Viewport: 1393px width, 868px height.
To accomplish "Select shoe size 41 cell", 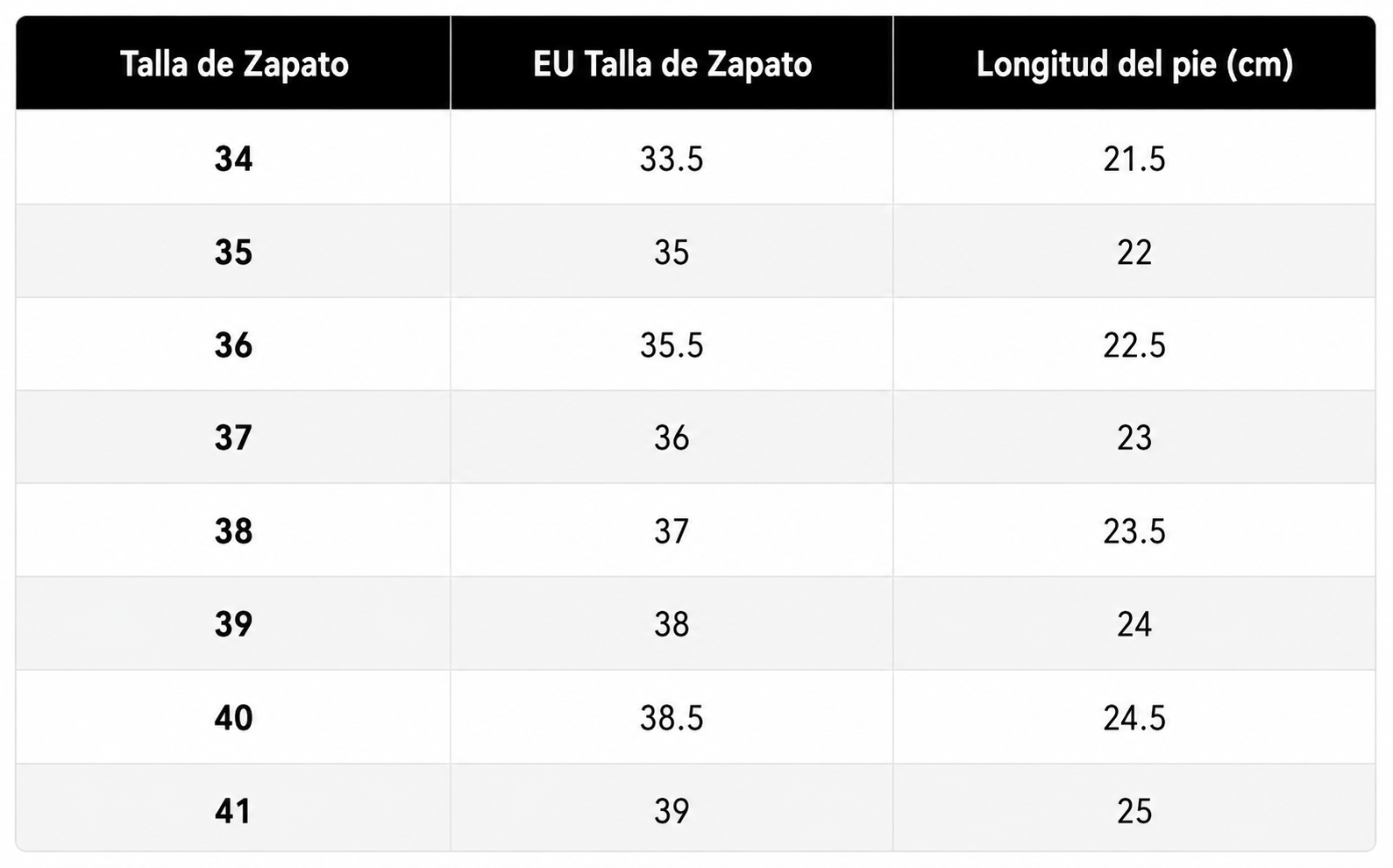I will tap(233, 810).
